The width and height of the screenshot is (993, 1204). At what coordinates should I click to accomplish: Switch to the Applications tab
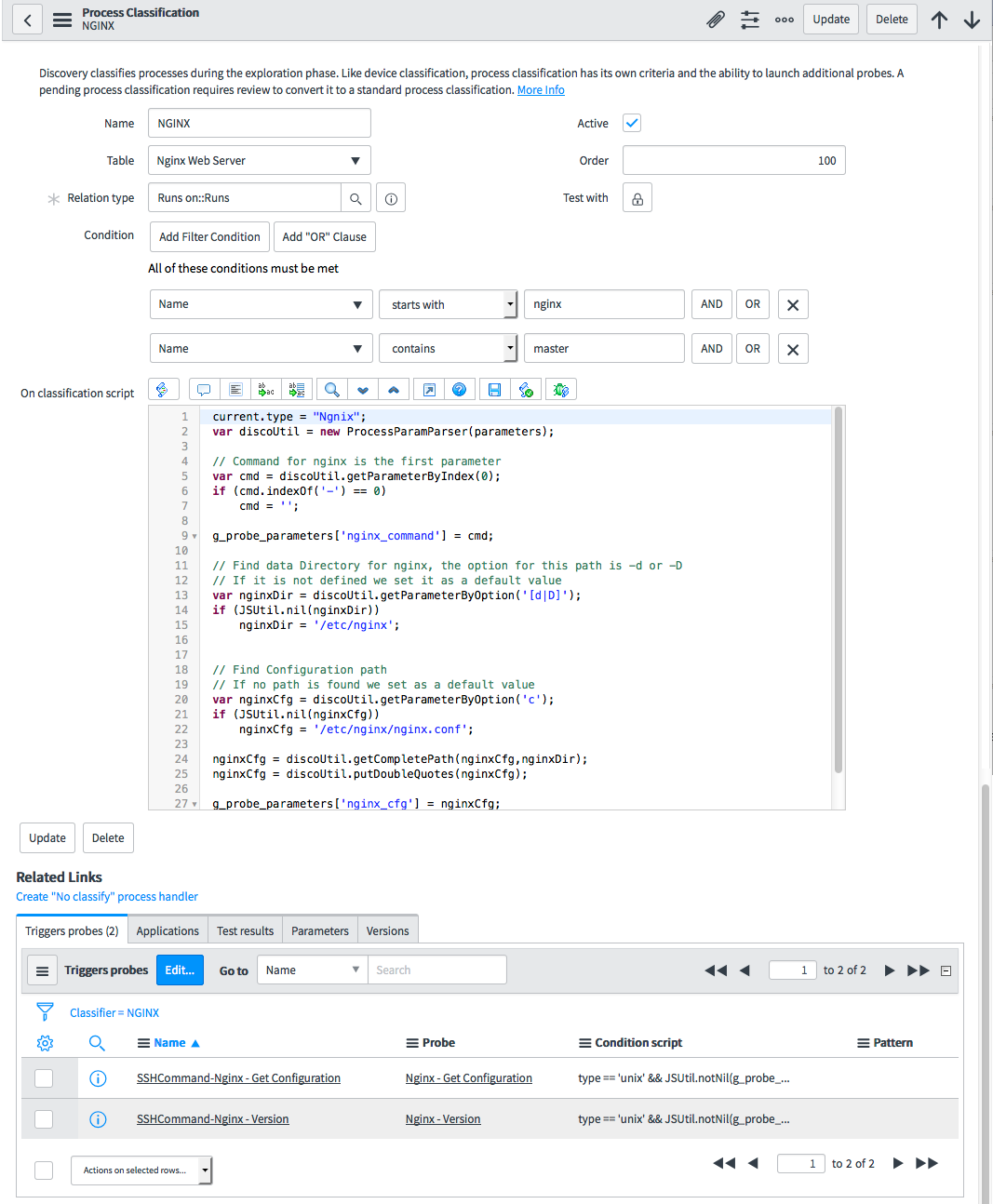(x=168, y=930)
